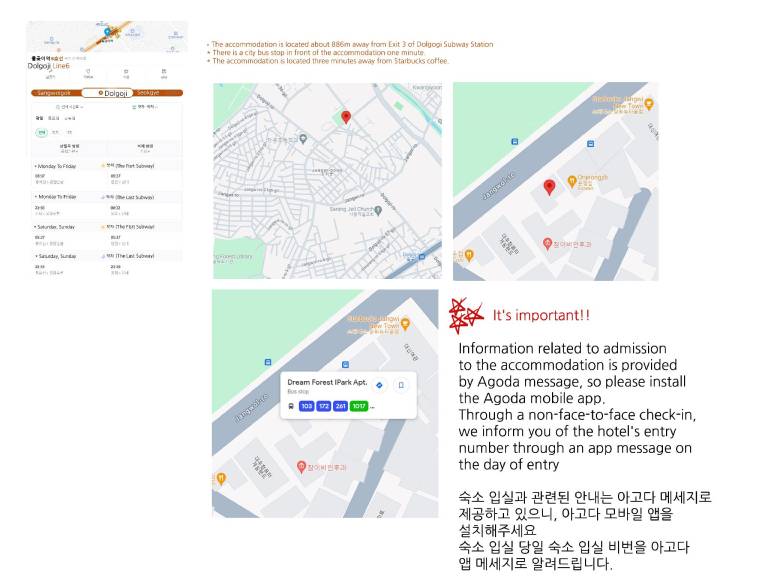This screenshot has height=576, width=768.
Task: Click the orange restaurant marker at left edge of bus stop map
Action: tap(221, 478)
